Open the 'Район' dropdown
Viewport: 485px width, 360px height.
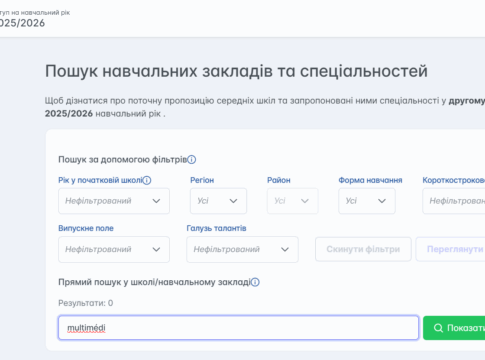[293, 201]
